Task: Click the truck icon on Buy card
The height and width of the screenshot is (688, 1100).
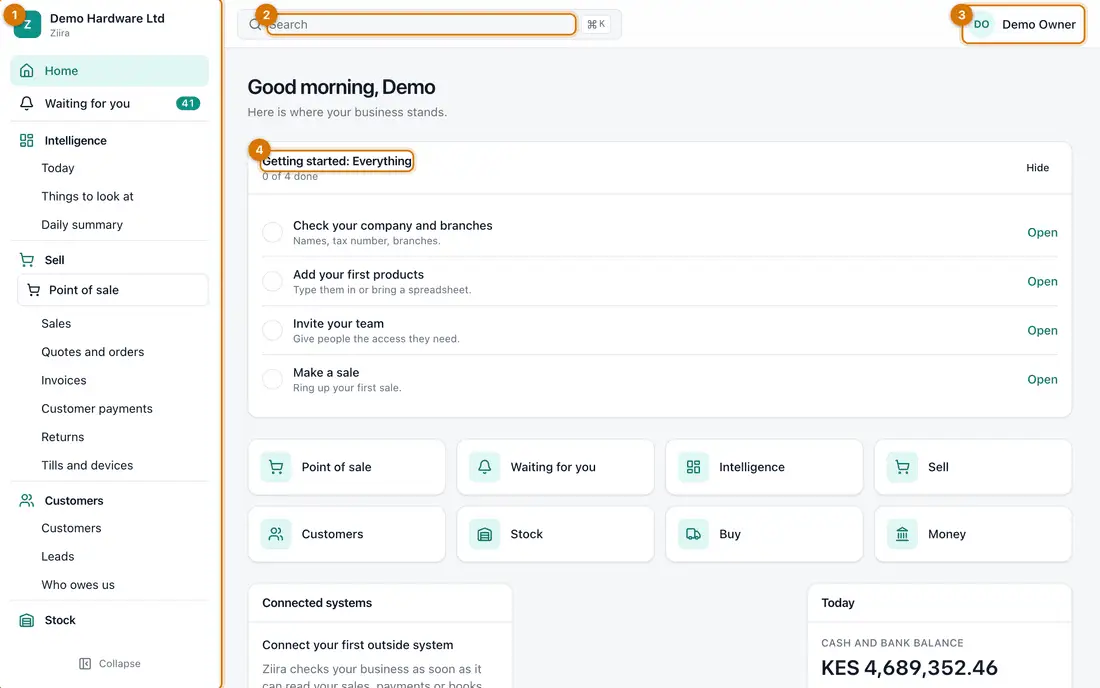Action: coord(693,534)
